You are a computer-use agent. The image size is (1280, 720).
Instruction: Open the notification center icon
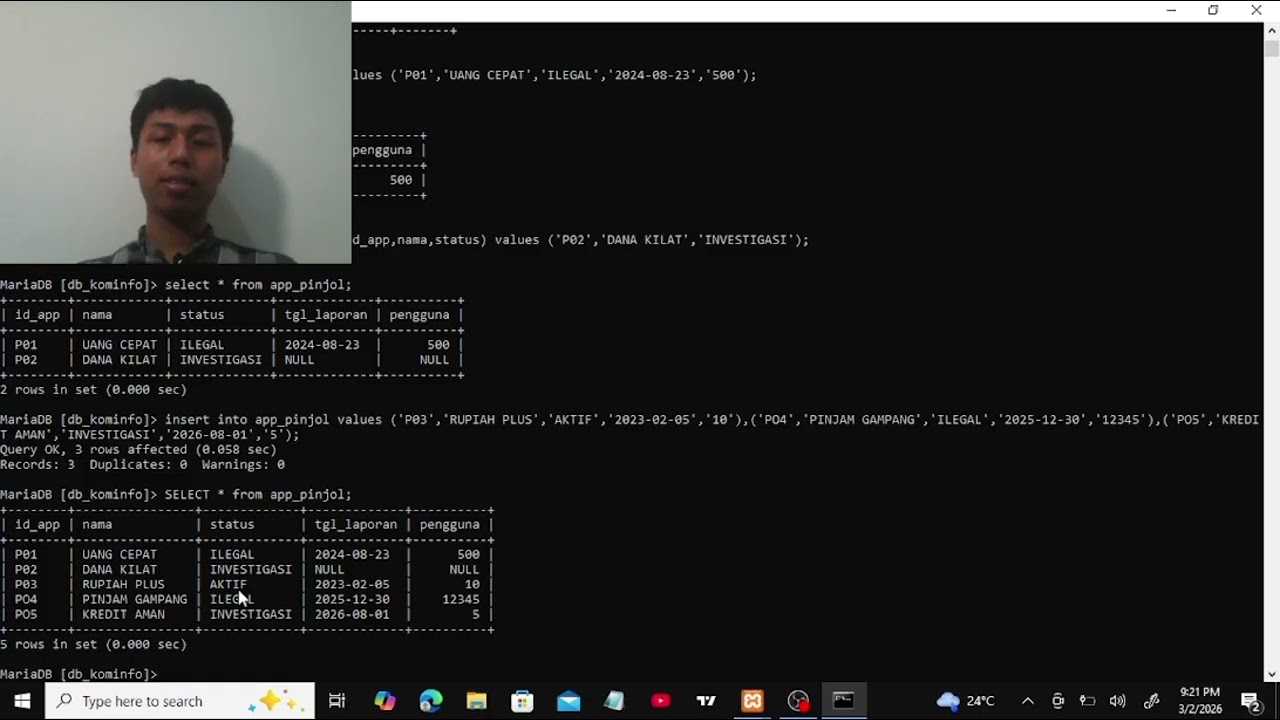1250,701
